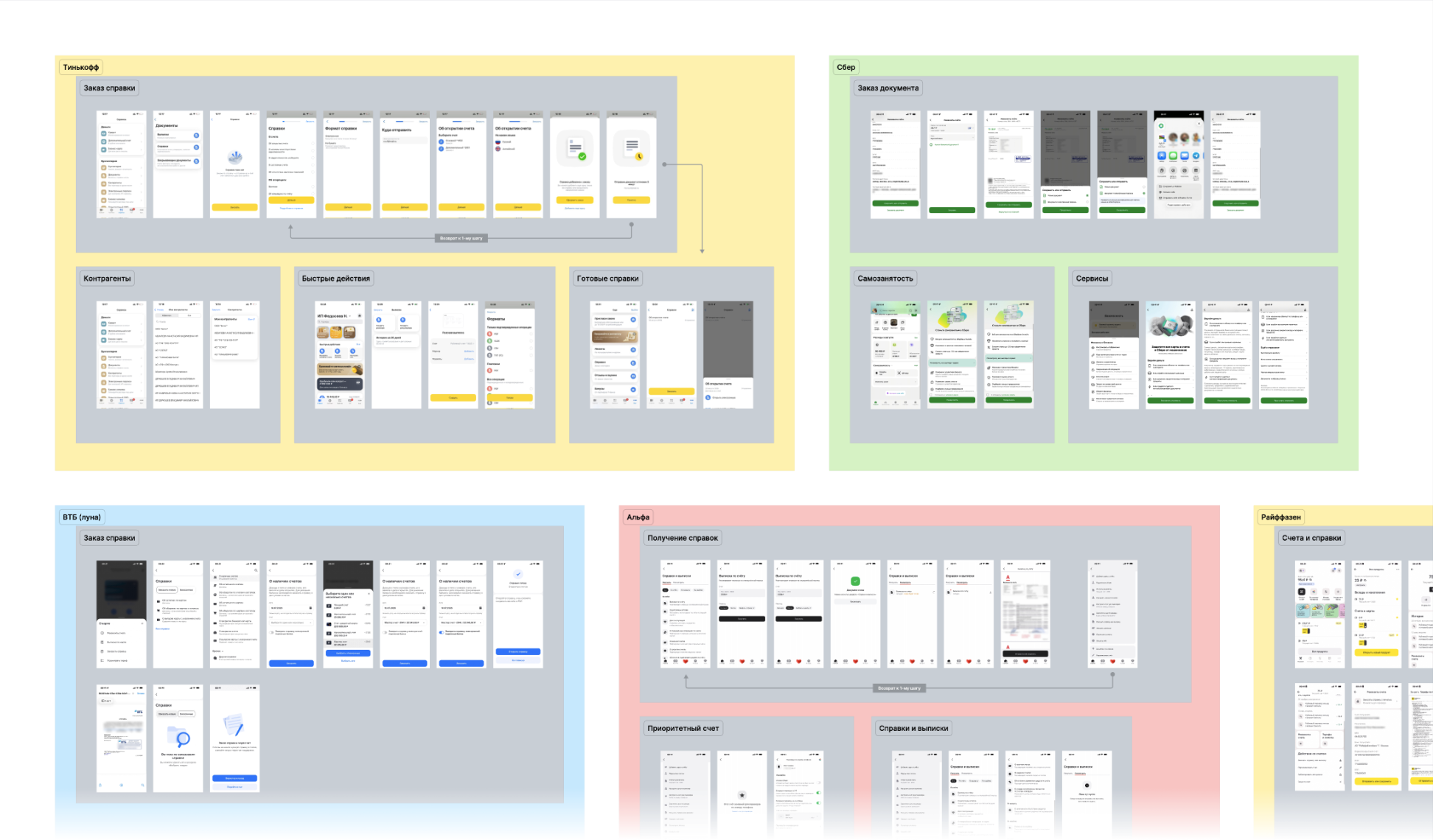Click the Сервисы group label

point(1092,279)
